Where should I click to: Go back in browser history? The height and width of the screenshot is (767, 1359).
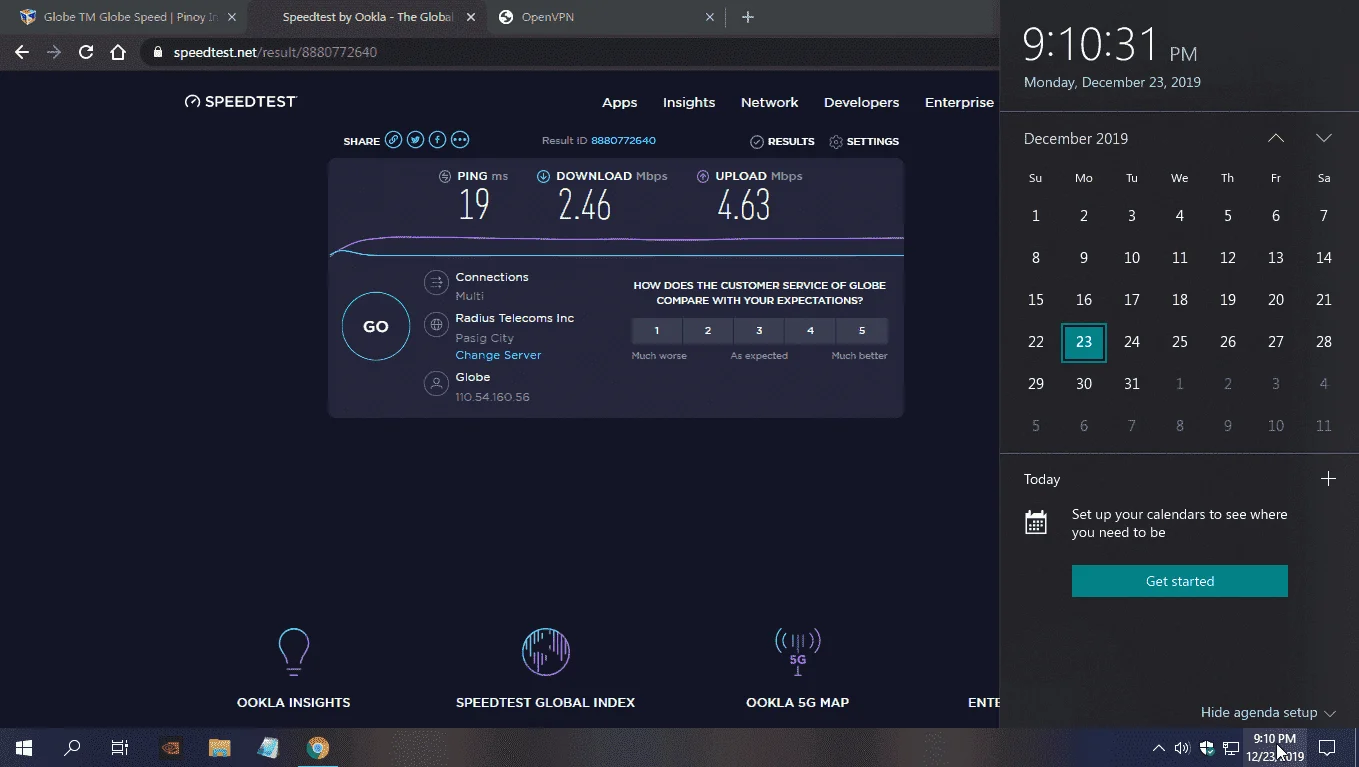(22, 52)
